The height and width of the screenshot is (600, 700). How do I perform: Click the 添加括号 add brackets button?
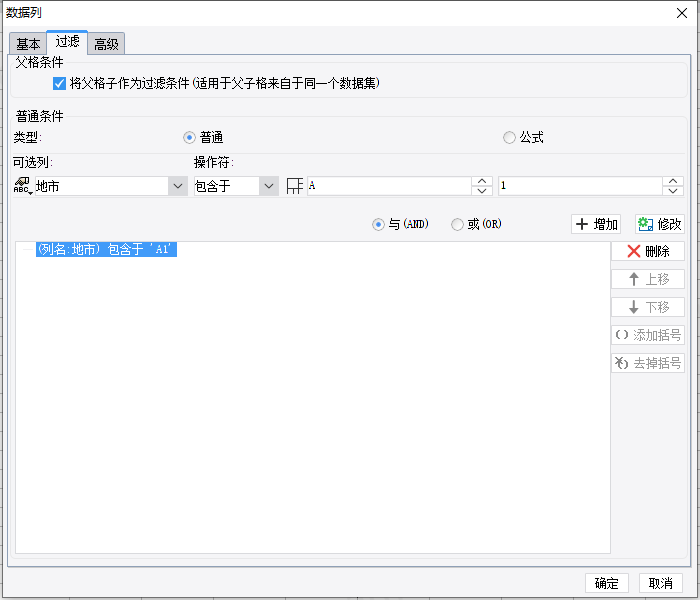click(648, 335)
